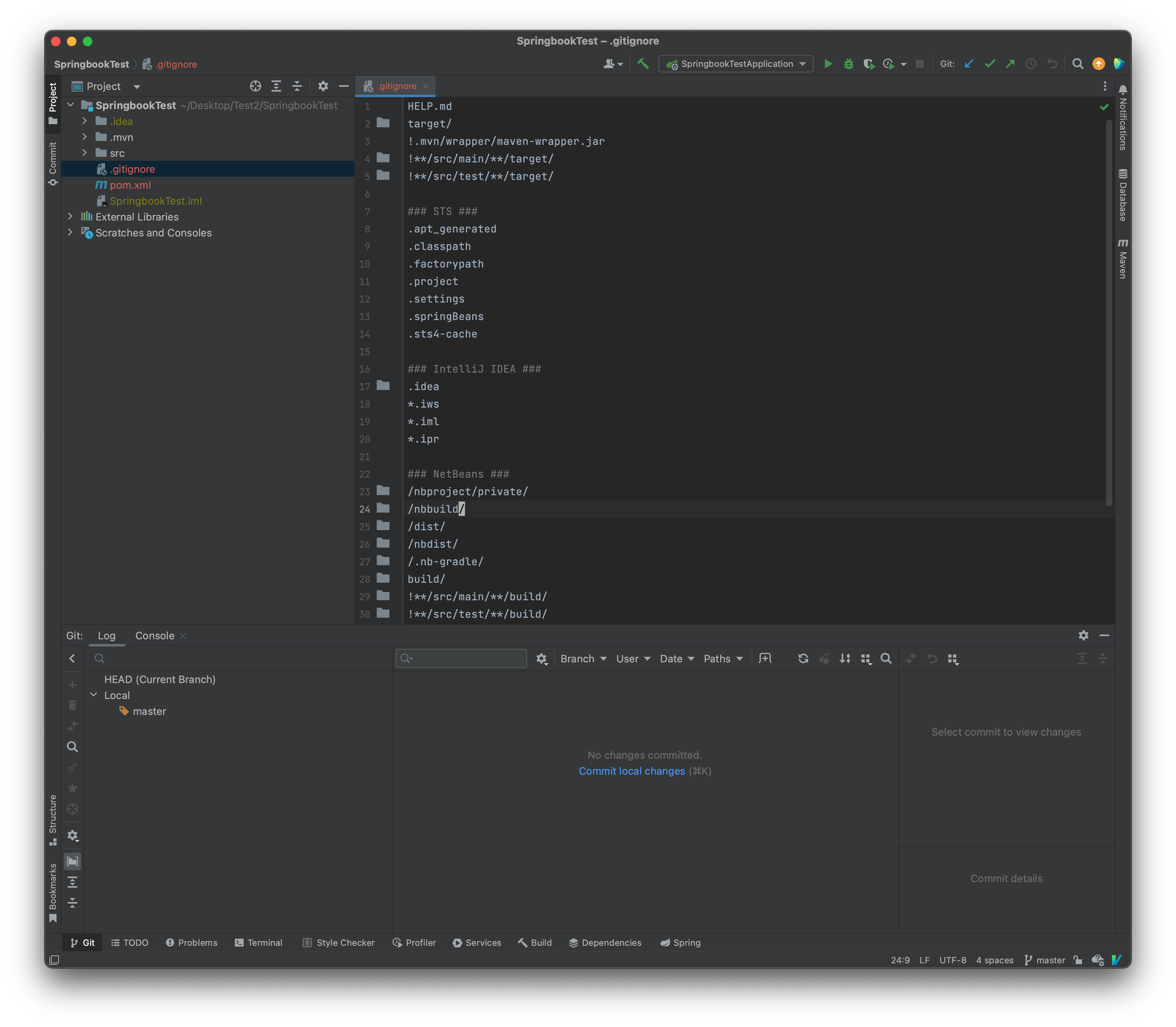Update project with the blue Git arrow
This screenshot has height=1027, width=1176.
coord(969,64)
